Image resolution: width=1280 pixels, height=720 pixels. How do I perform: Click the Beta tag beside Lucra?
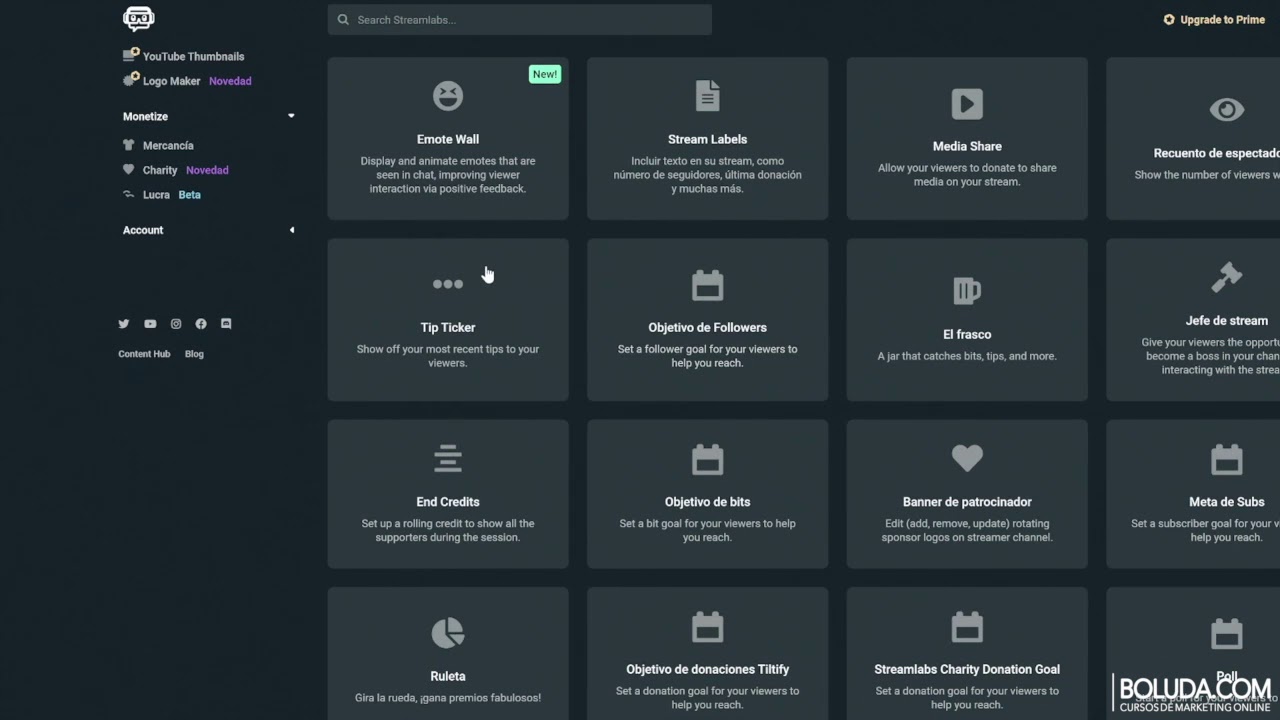[189, 195]
